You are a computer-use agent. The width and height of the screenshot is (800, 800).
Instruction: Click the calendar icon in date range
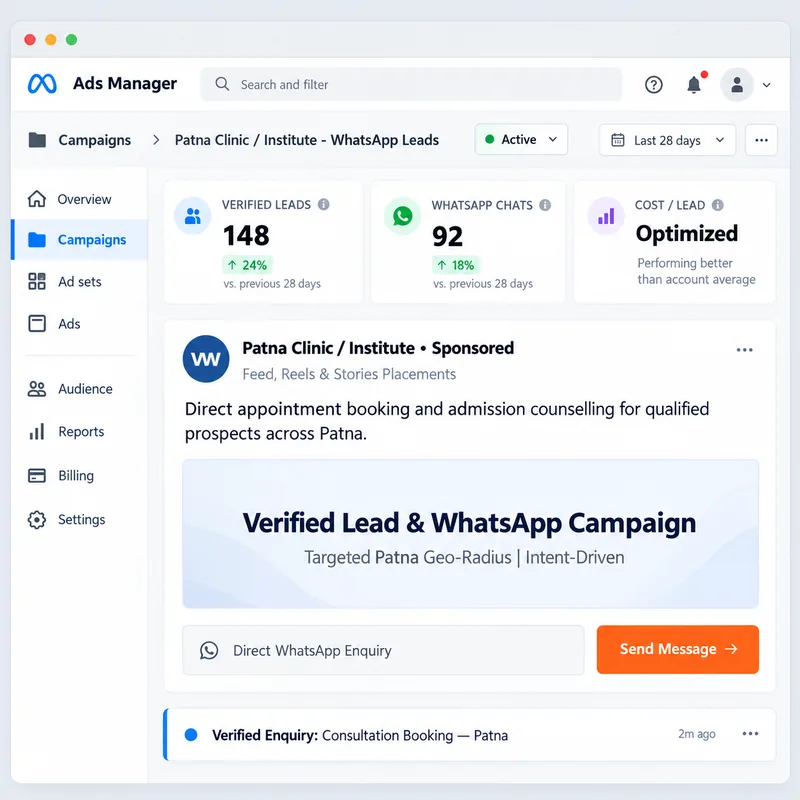[x=617, y=140]
